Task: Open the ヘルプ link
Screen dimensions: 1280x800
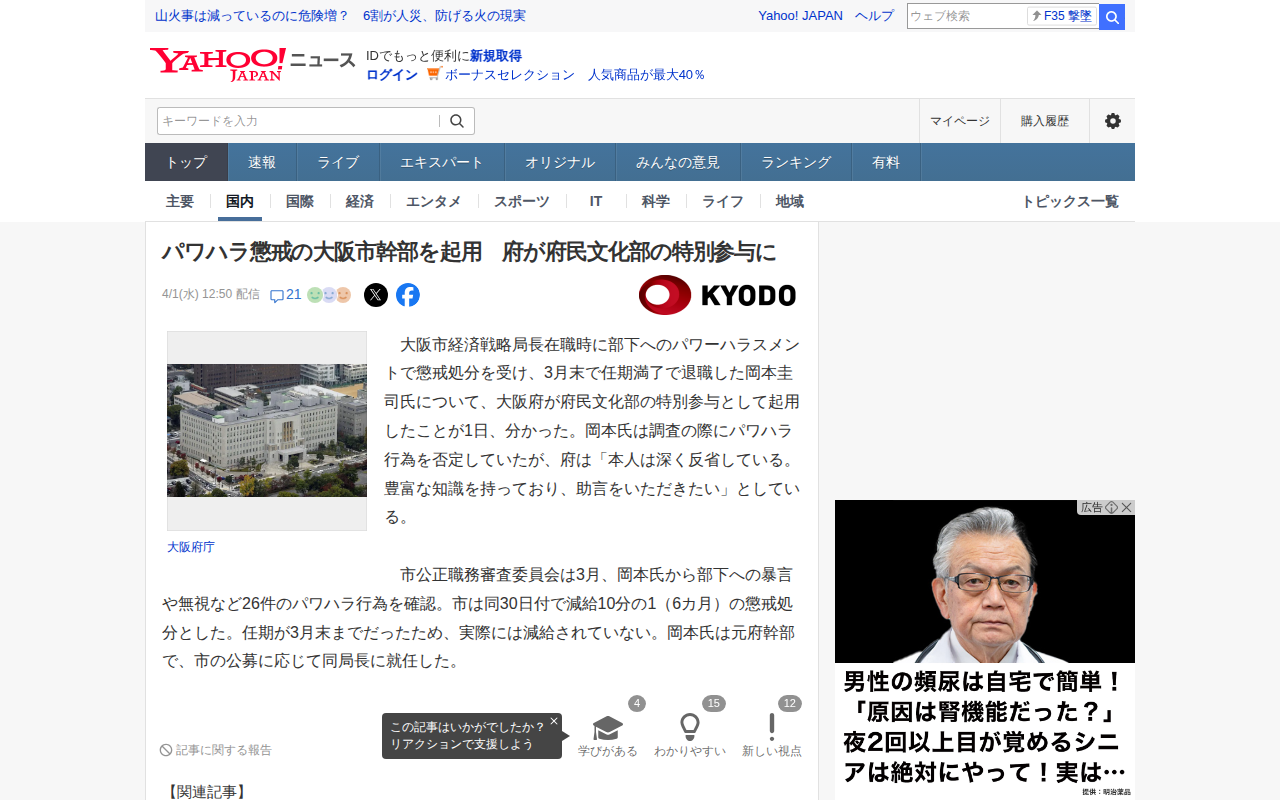Action: pos(874,16)
